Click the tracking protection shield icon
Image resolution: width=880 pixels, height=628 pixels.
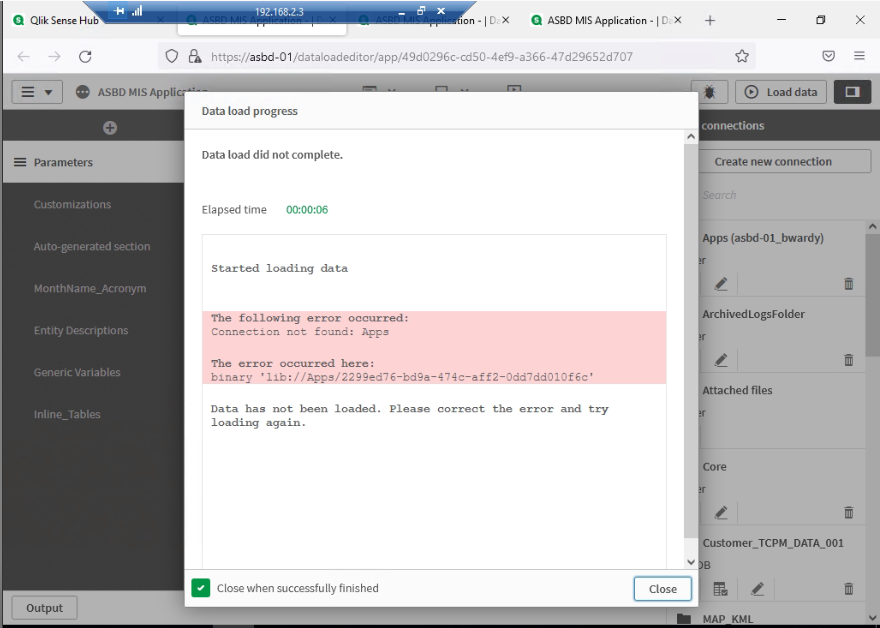(x=172, y=56)
